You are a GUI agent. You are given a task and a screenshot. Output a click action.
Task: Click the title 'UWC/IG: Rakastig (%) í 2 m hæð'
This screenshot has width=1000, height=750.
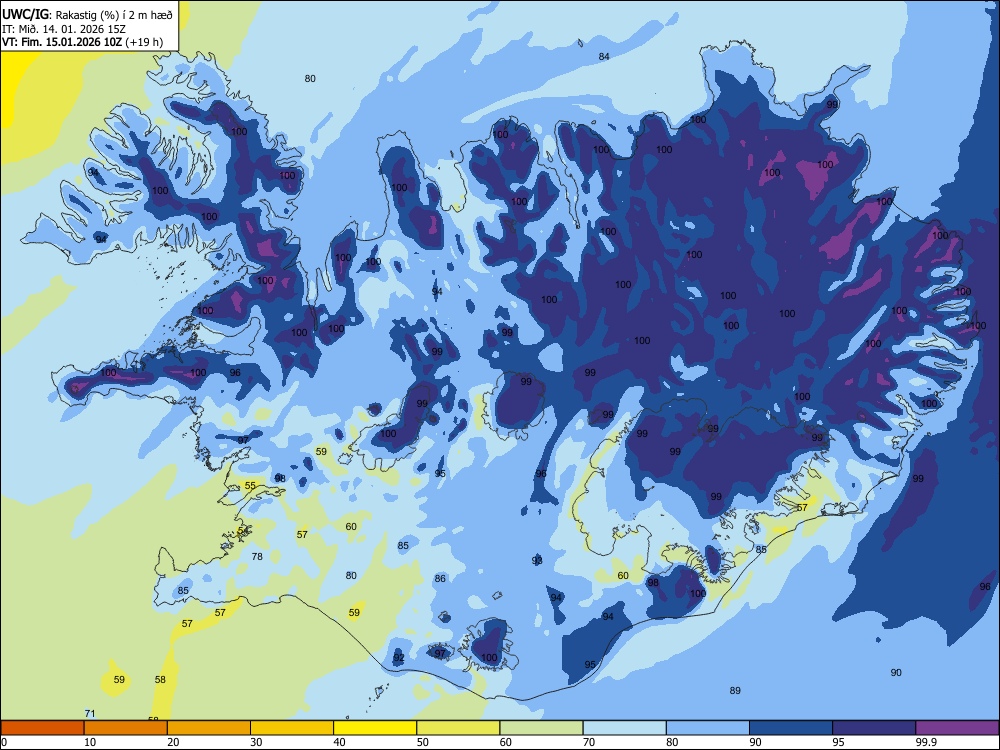click(x=87, y=15)
